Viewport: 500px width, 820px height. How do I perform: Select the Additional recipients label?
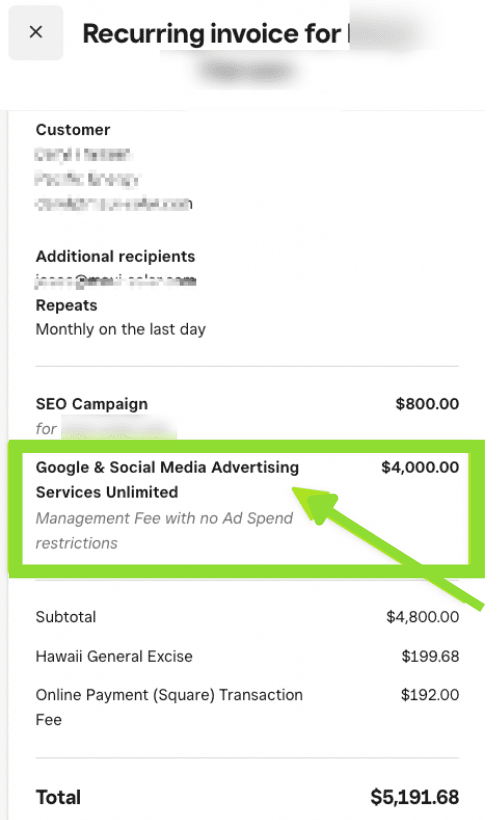115,256
